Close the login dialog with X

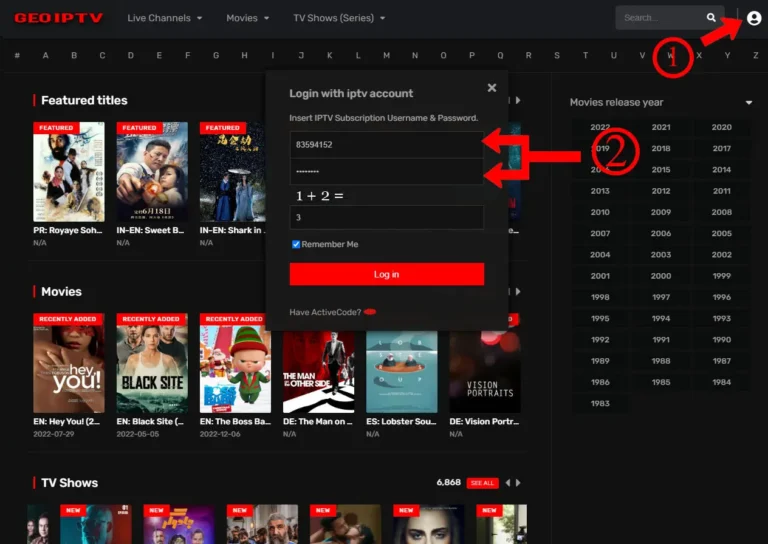point(491,88)
